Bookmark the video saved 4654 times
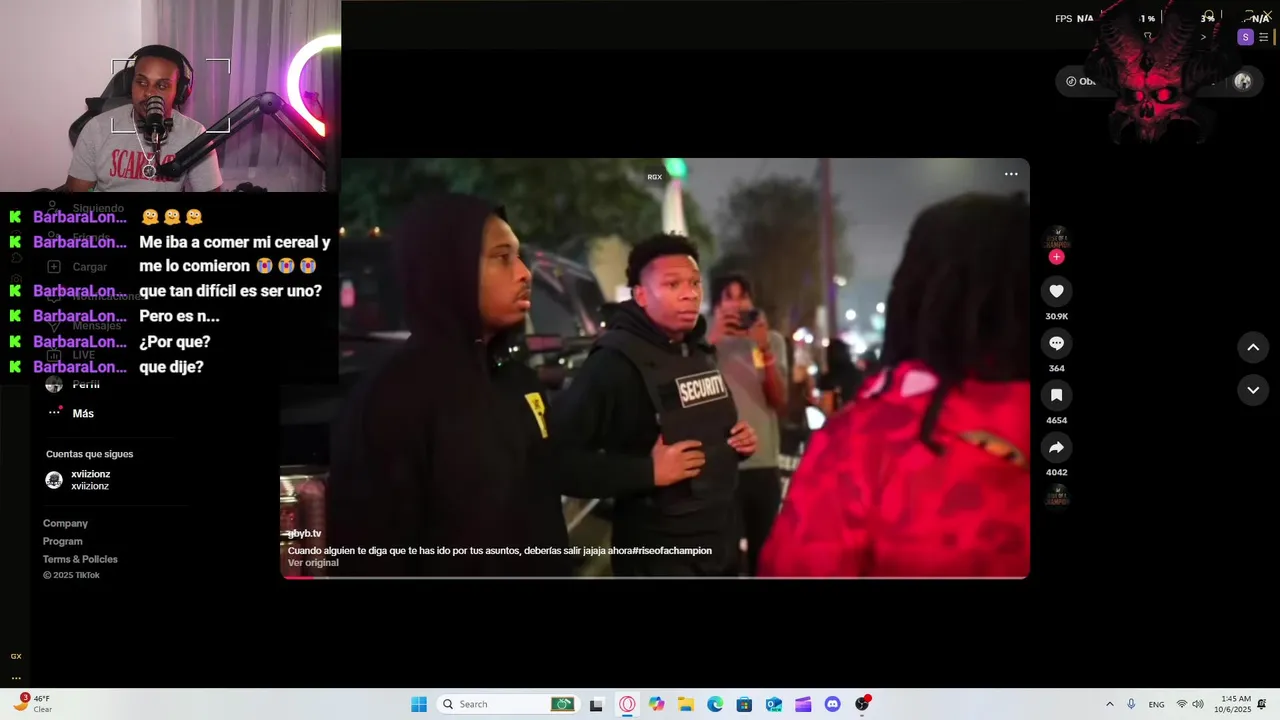Image resolution: width=1280 pixels, height=720 pixels. (x=1056, y=395)
